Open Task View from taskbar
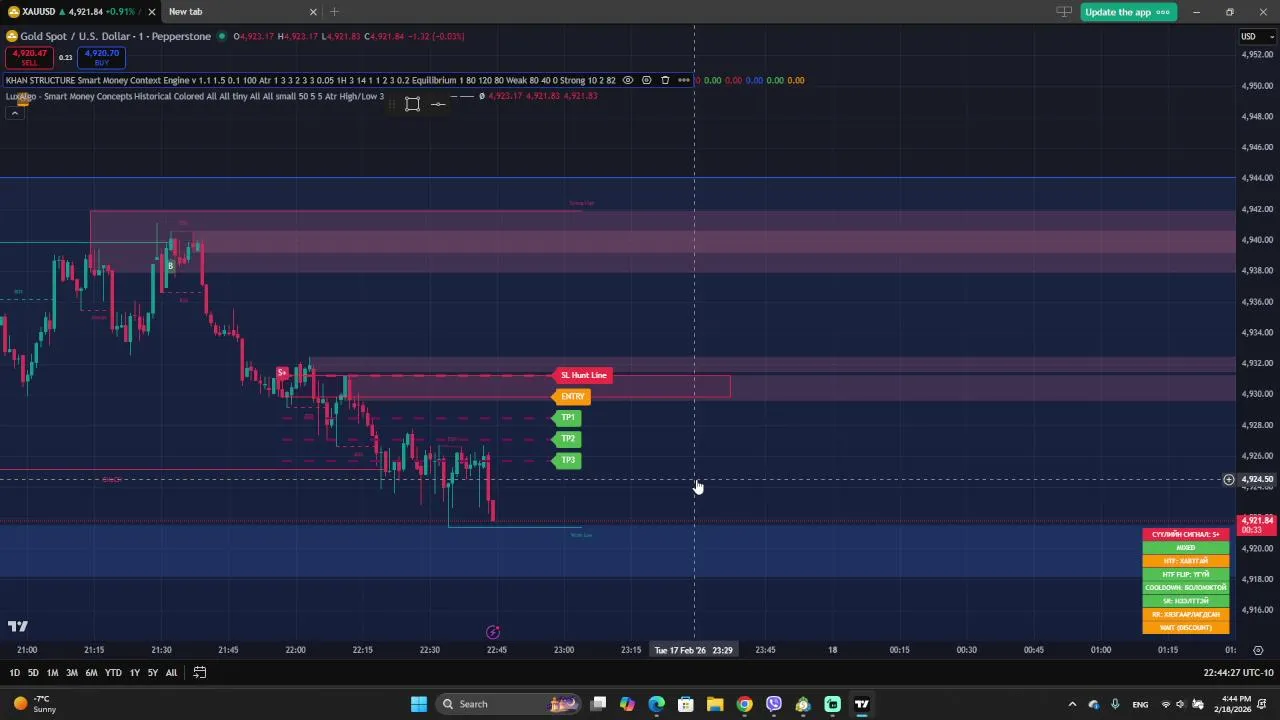The height and width of the screenshot is (720, 1280). coord(598,704)
